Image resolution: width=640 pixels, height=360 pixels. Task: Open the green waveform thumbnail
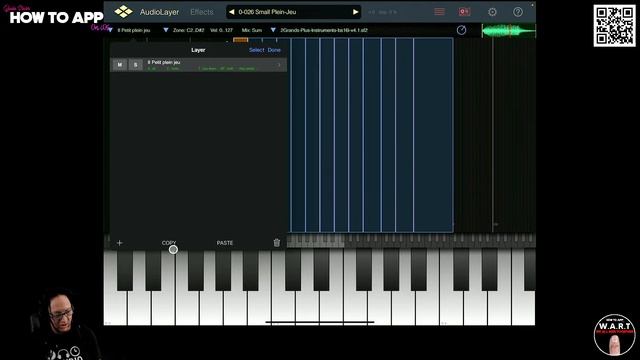tap(509, 31)
